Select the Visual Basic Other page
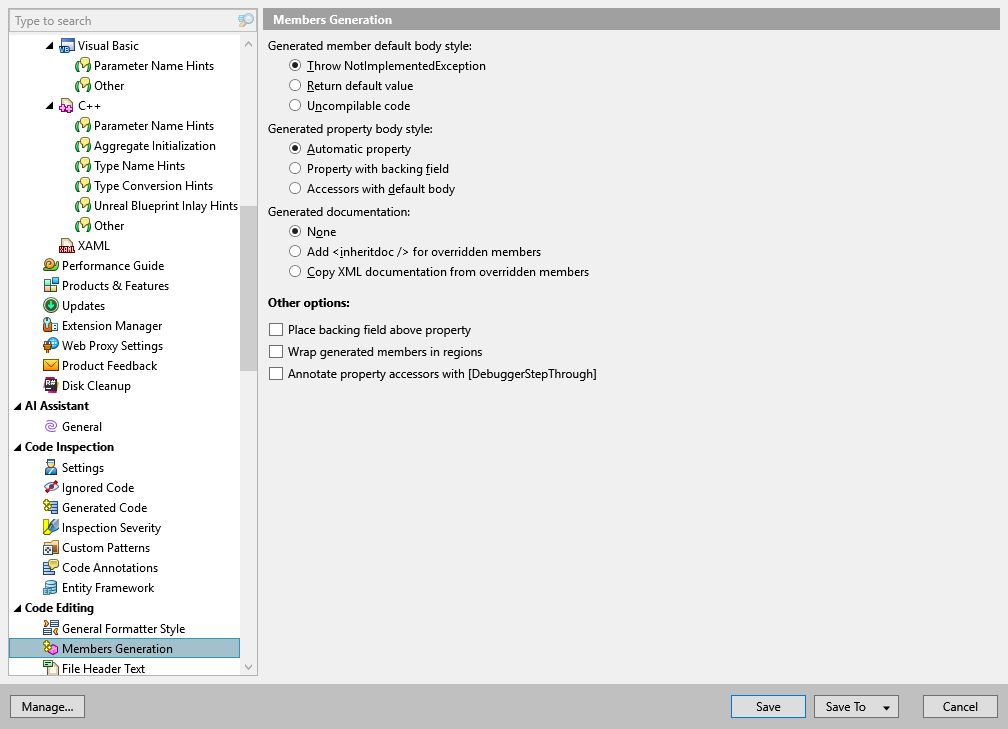 [109, 86]
